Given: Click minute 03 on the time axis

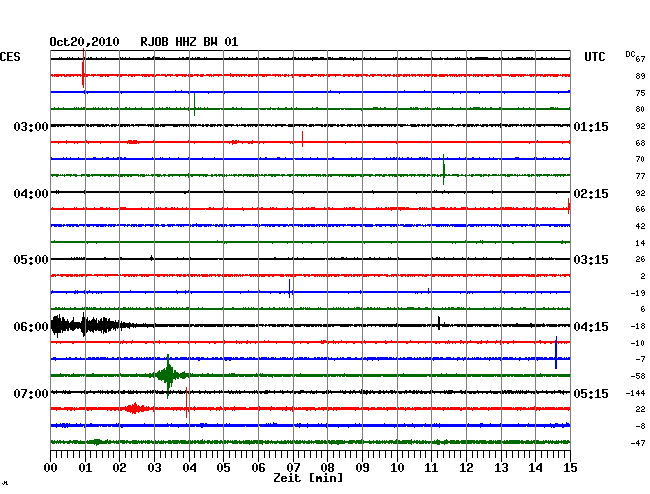Looking at the screenshot, I should pyautogui.click(x=154, y=467).
